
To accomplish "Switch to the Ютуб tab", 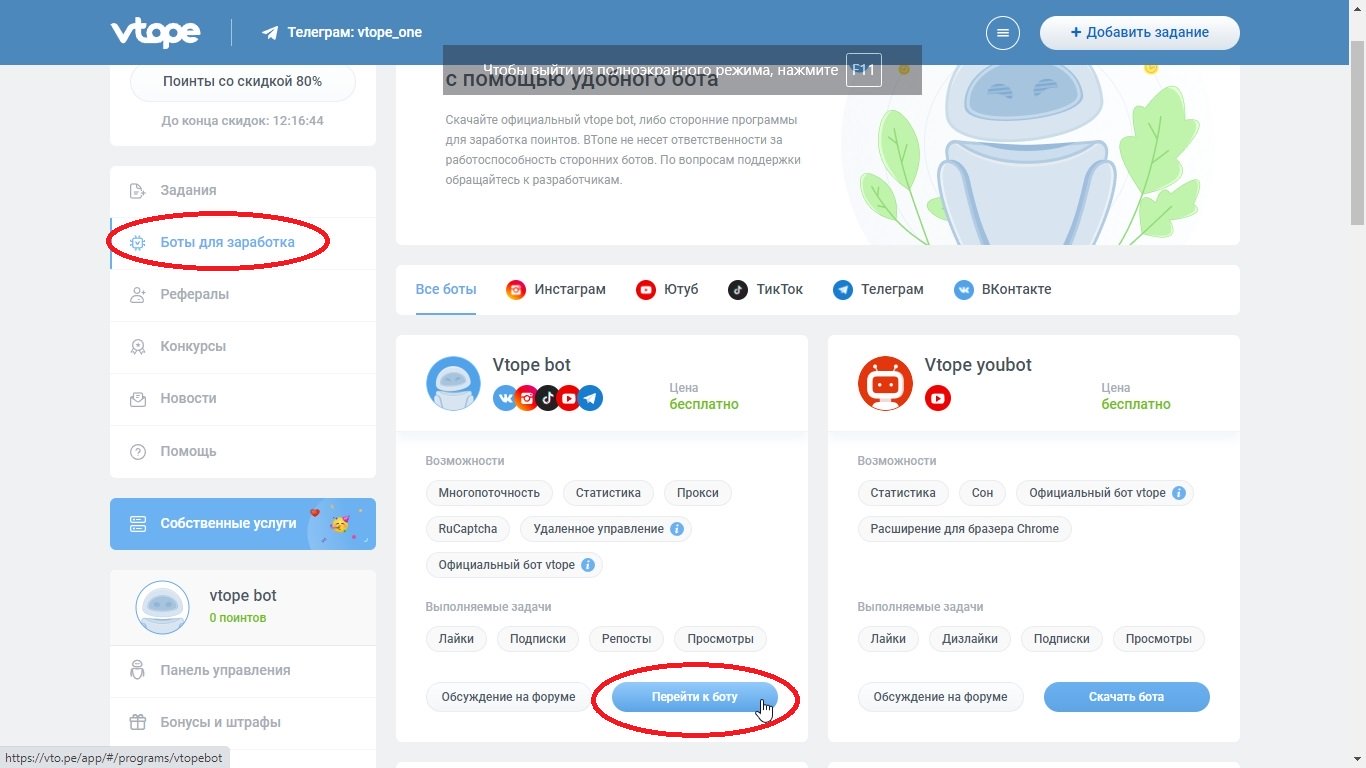I will pyautogui.click(x=667, y=290).
